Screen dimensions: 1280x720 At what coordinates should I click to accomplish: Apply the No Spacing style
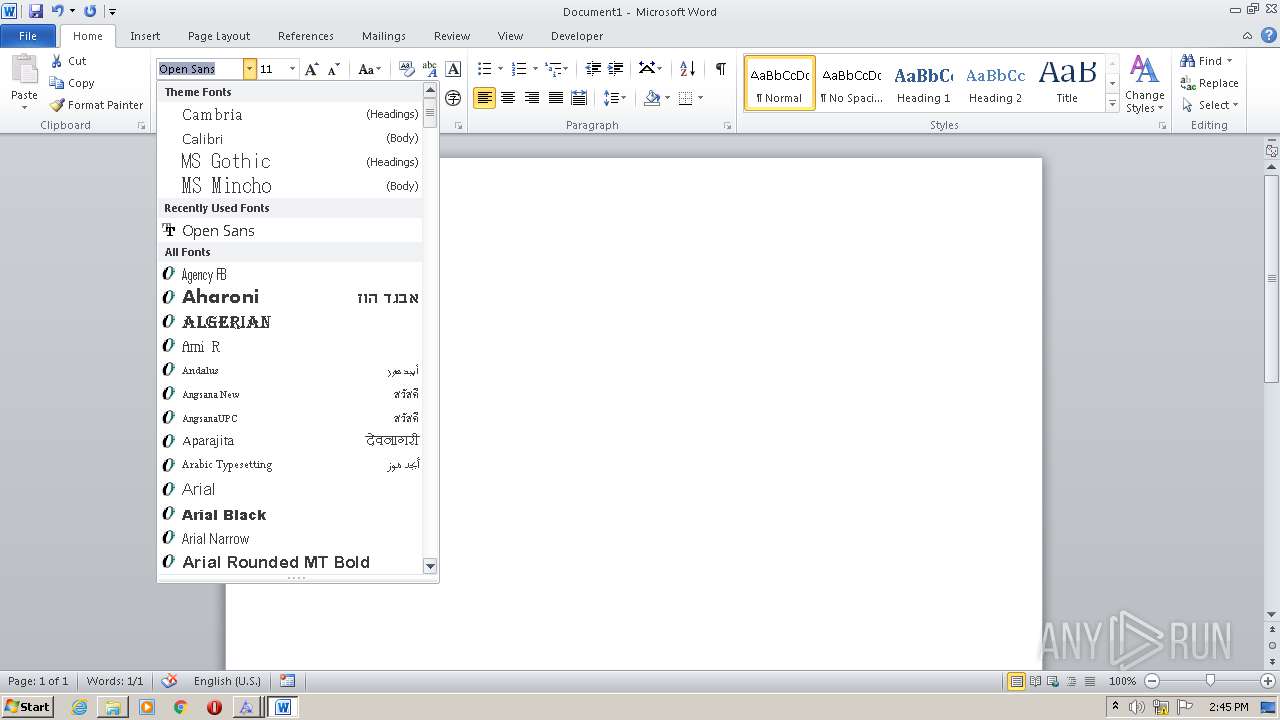tap(851, 83)
